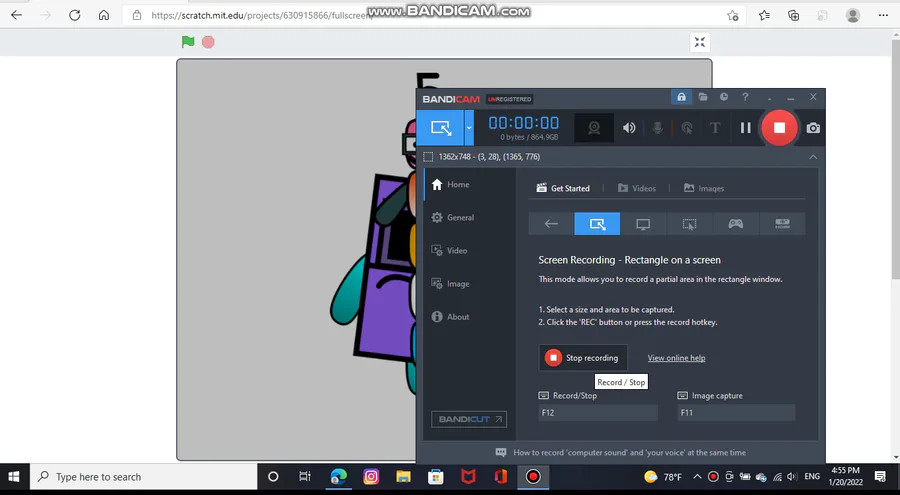This screenshot has height=495, width=900.
Task: Add page to favorites star icon
Action: [732, 16]
